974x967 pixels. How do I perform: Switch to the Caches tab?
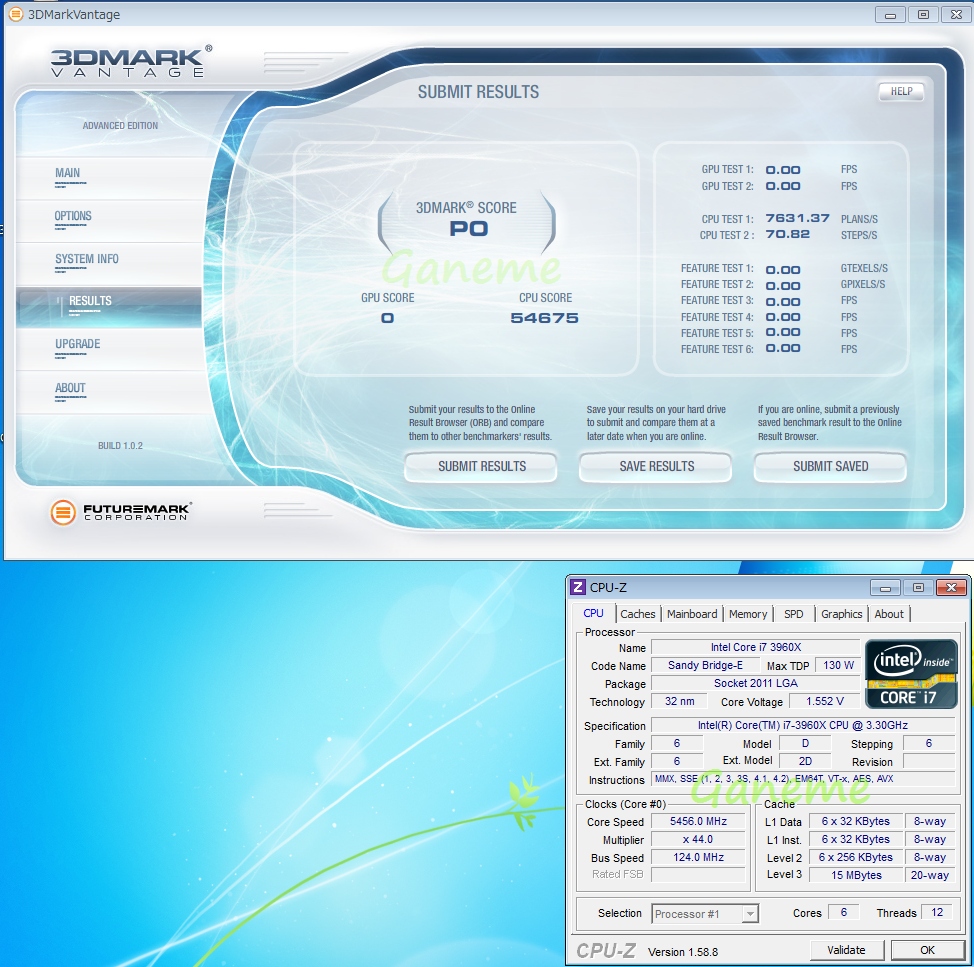(x=637, y=614)
